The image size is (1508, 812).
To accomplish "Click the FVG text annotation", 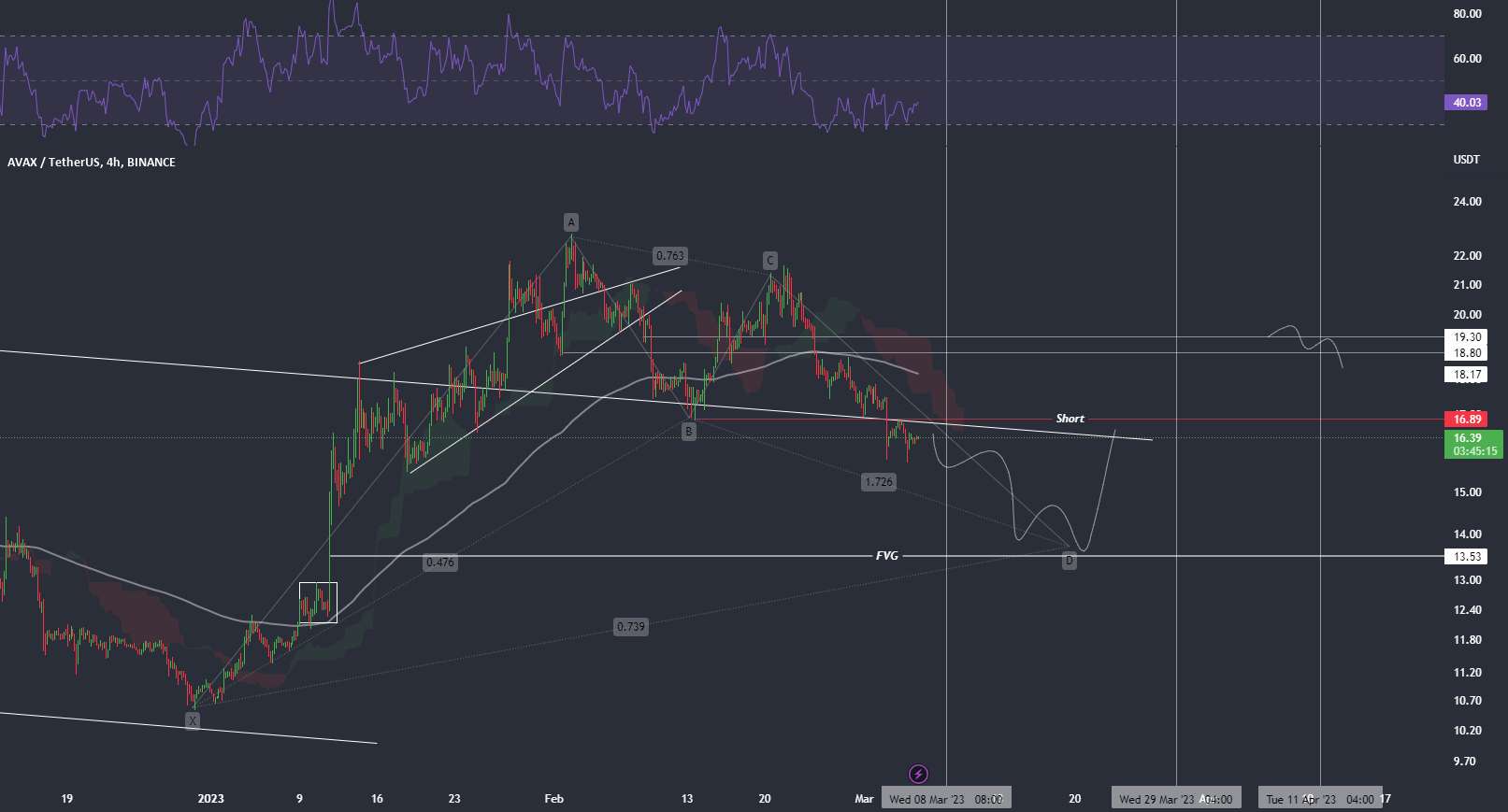I will (x=887, y=556).
